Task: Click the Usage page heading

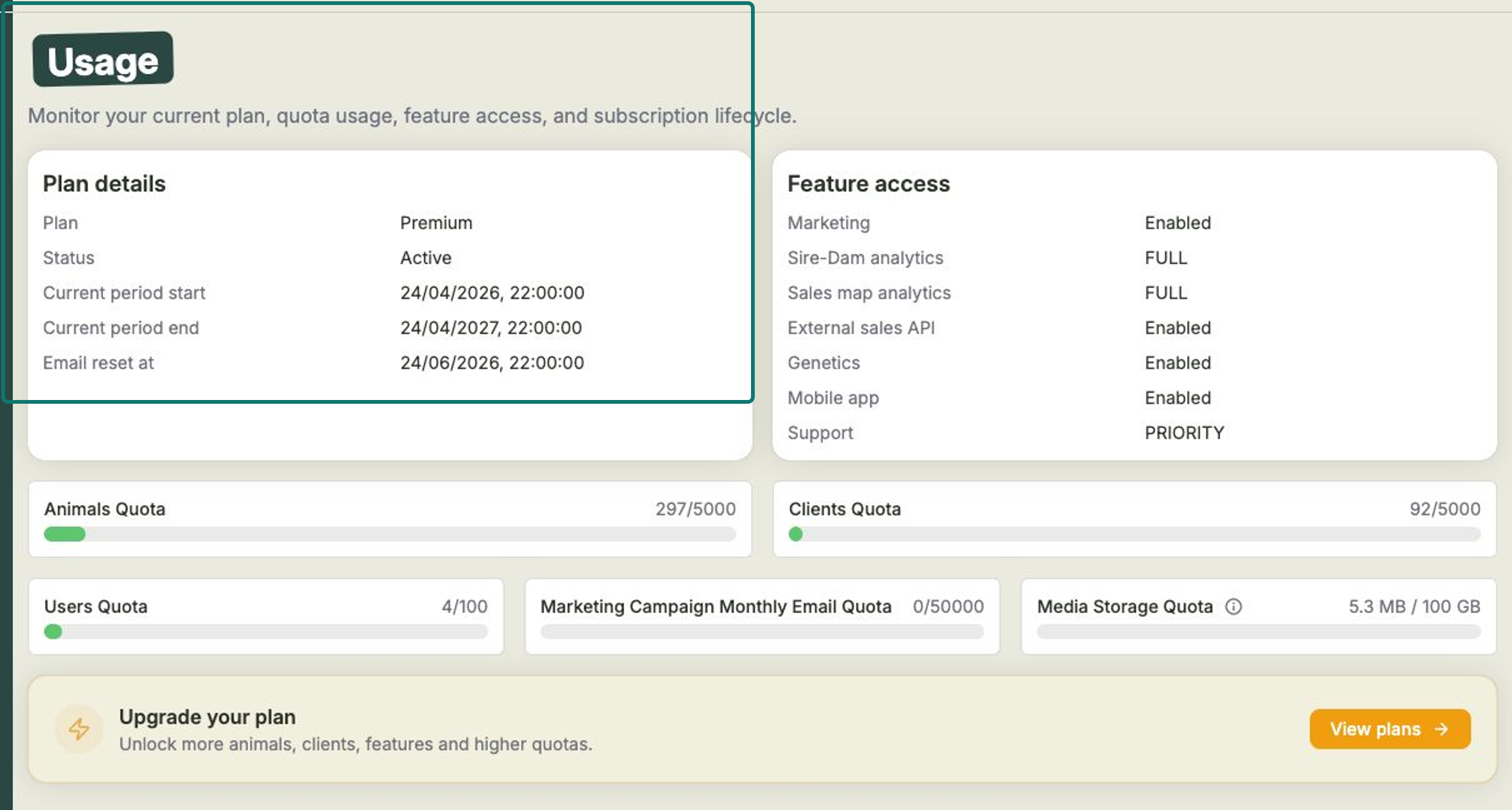Action: [x=103, y=60]
